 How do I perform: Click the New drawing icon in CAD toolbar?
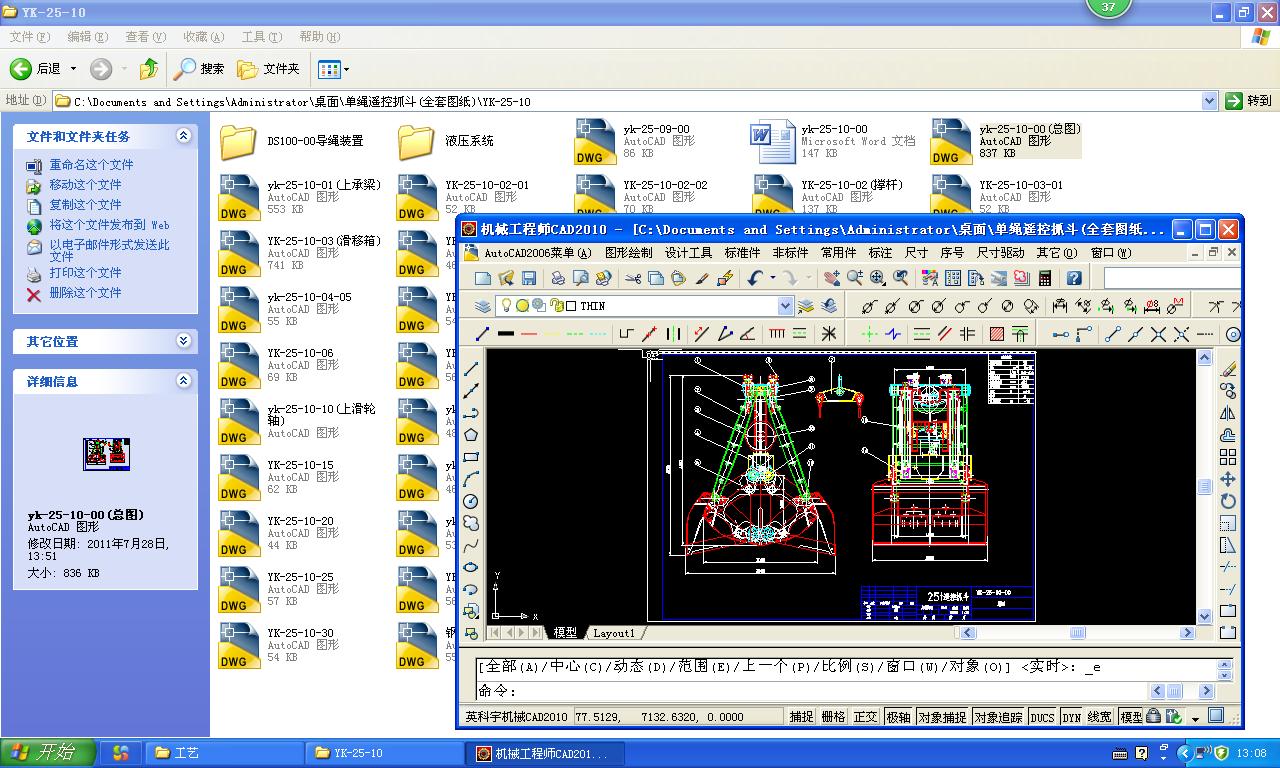(483, 278)
